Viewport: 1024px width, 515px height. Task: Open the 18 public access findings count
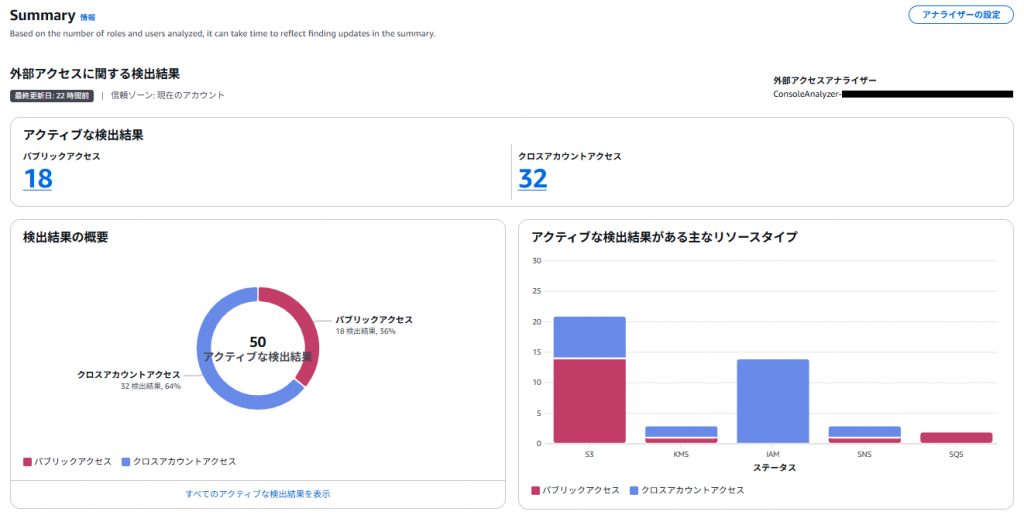[38, 179]
